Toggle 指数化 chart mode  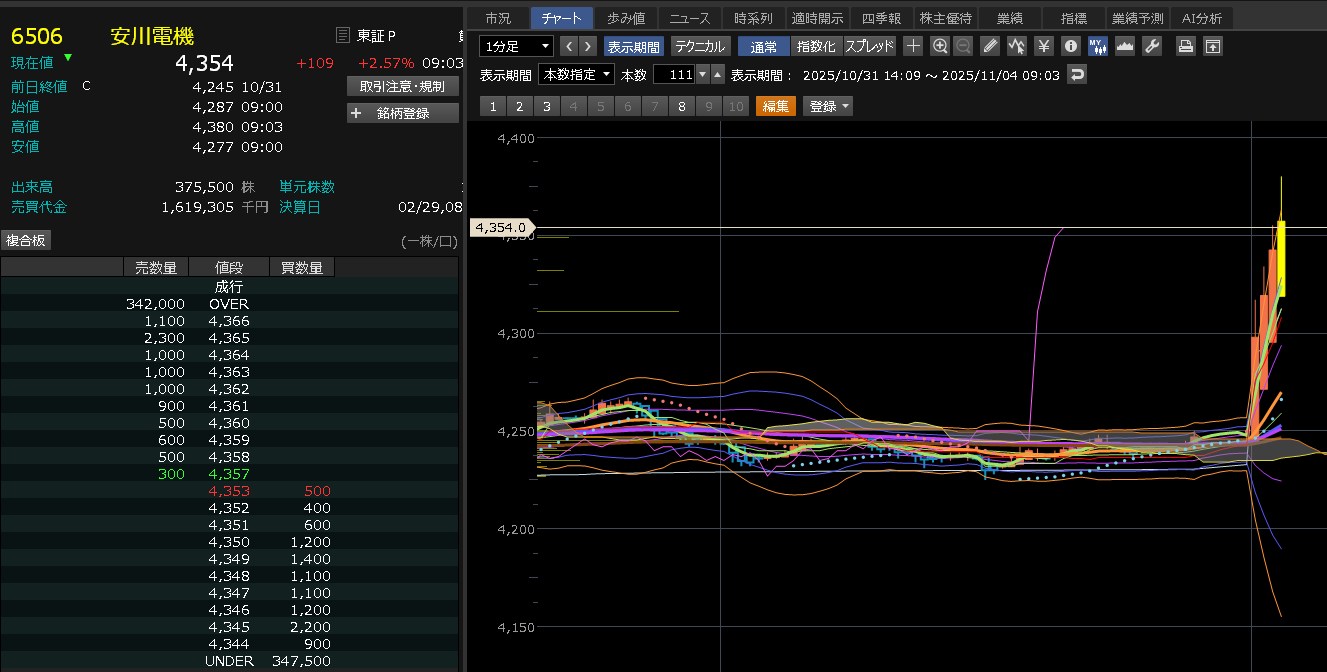[815, 46]
